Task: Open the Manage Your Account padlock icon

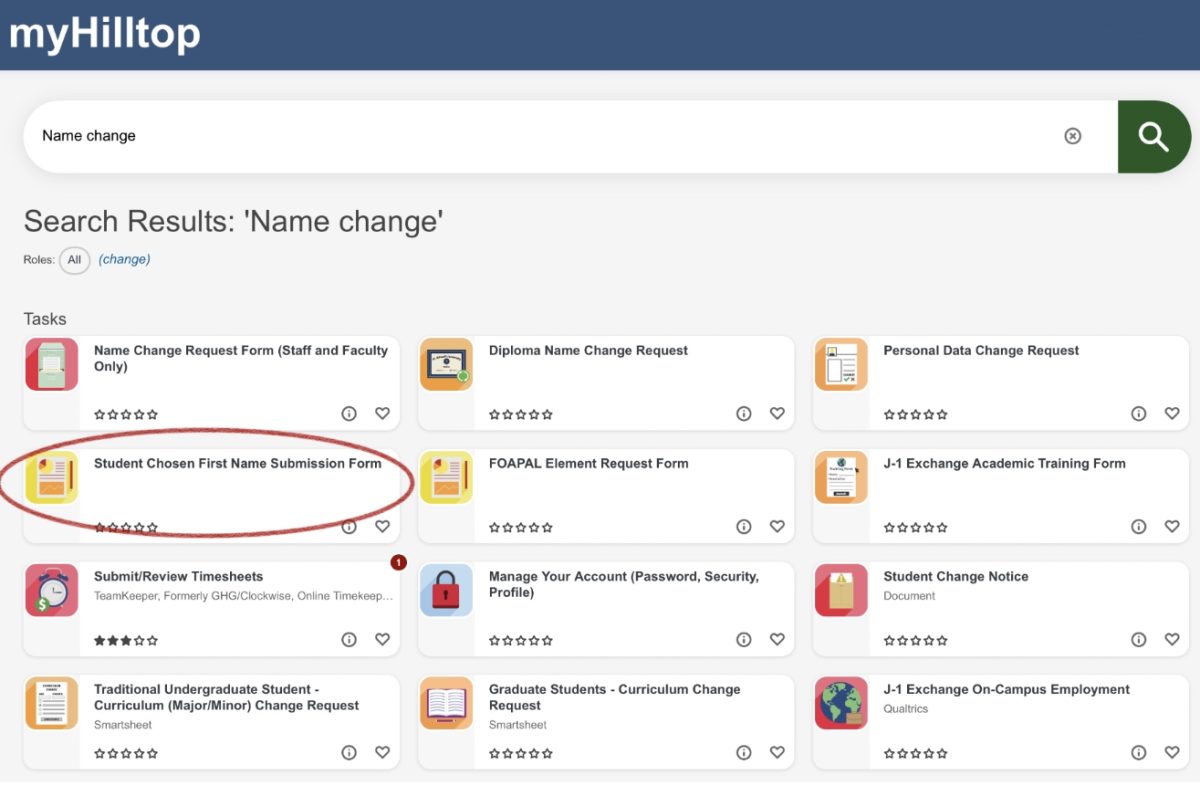Action: 446,590
